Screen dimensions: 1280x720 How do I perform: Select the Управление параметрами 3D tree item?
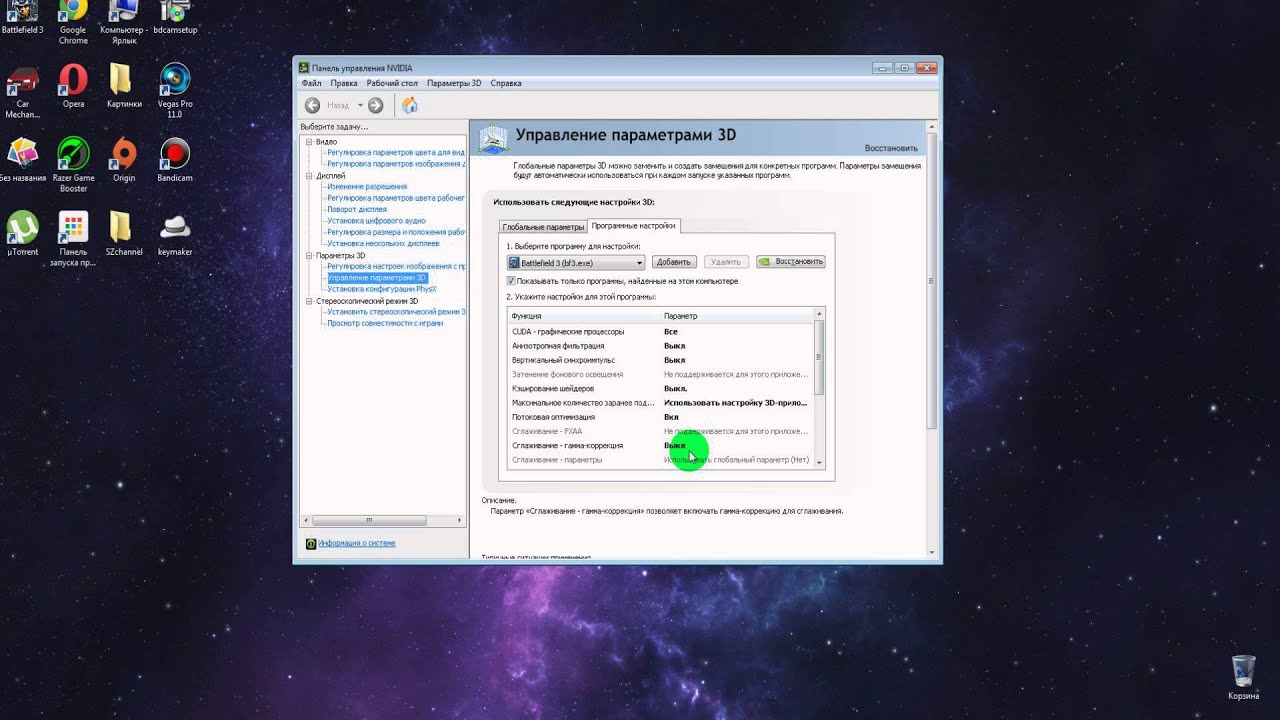[377, 278]
